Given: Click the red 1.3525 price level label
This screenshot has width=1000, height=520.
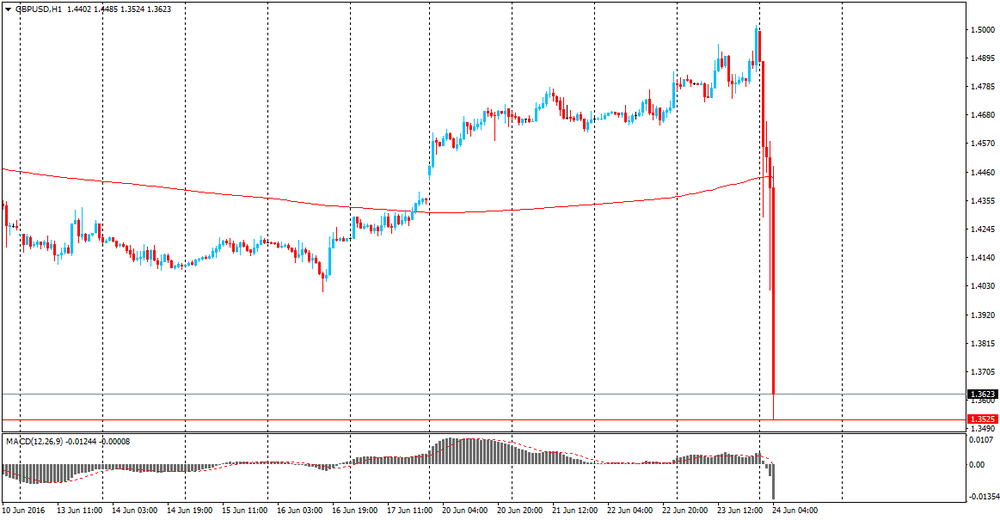Looking at the screenshot, I should click(982, 420).
